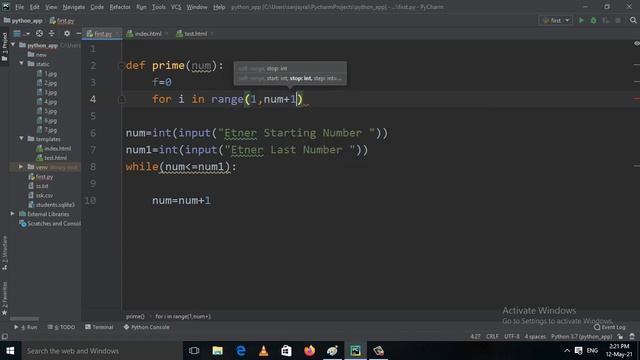This screenshot has width=640, height=360.
Task: Open the VCS menu
Action: coord(176,7)
